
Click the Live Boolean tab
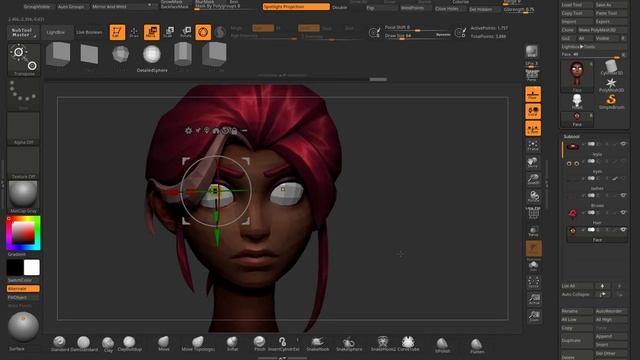click(x=89, y=32)
